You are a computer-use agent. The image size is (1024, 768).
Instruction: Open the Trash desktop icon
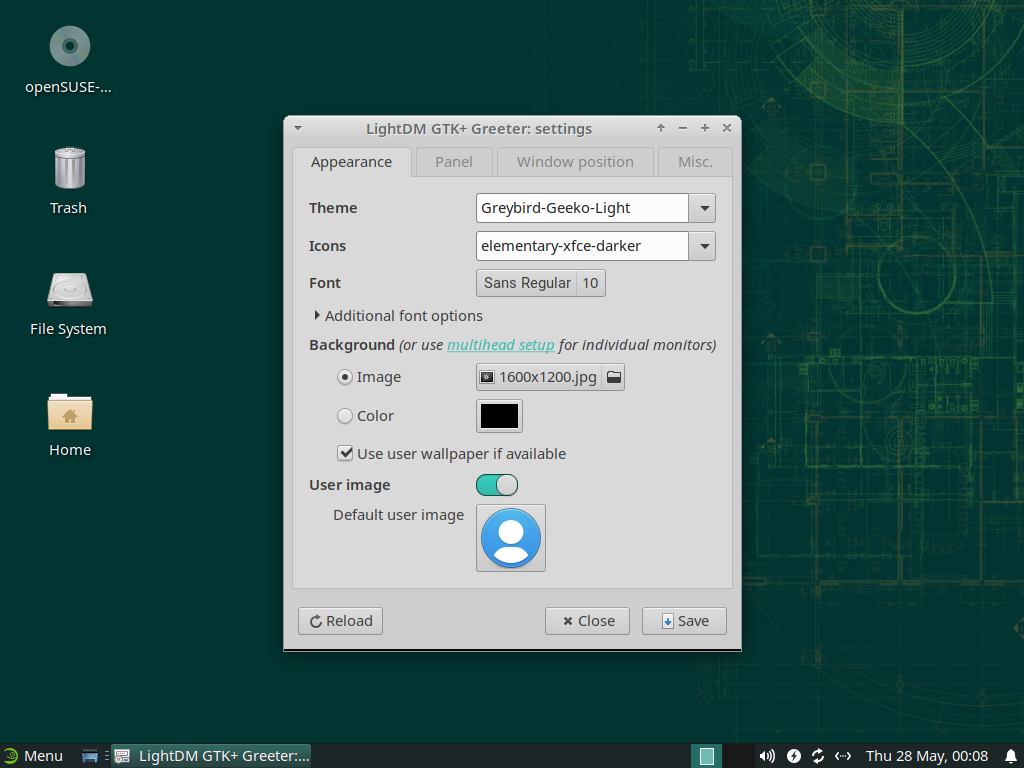tap(69, 168)
